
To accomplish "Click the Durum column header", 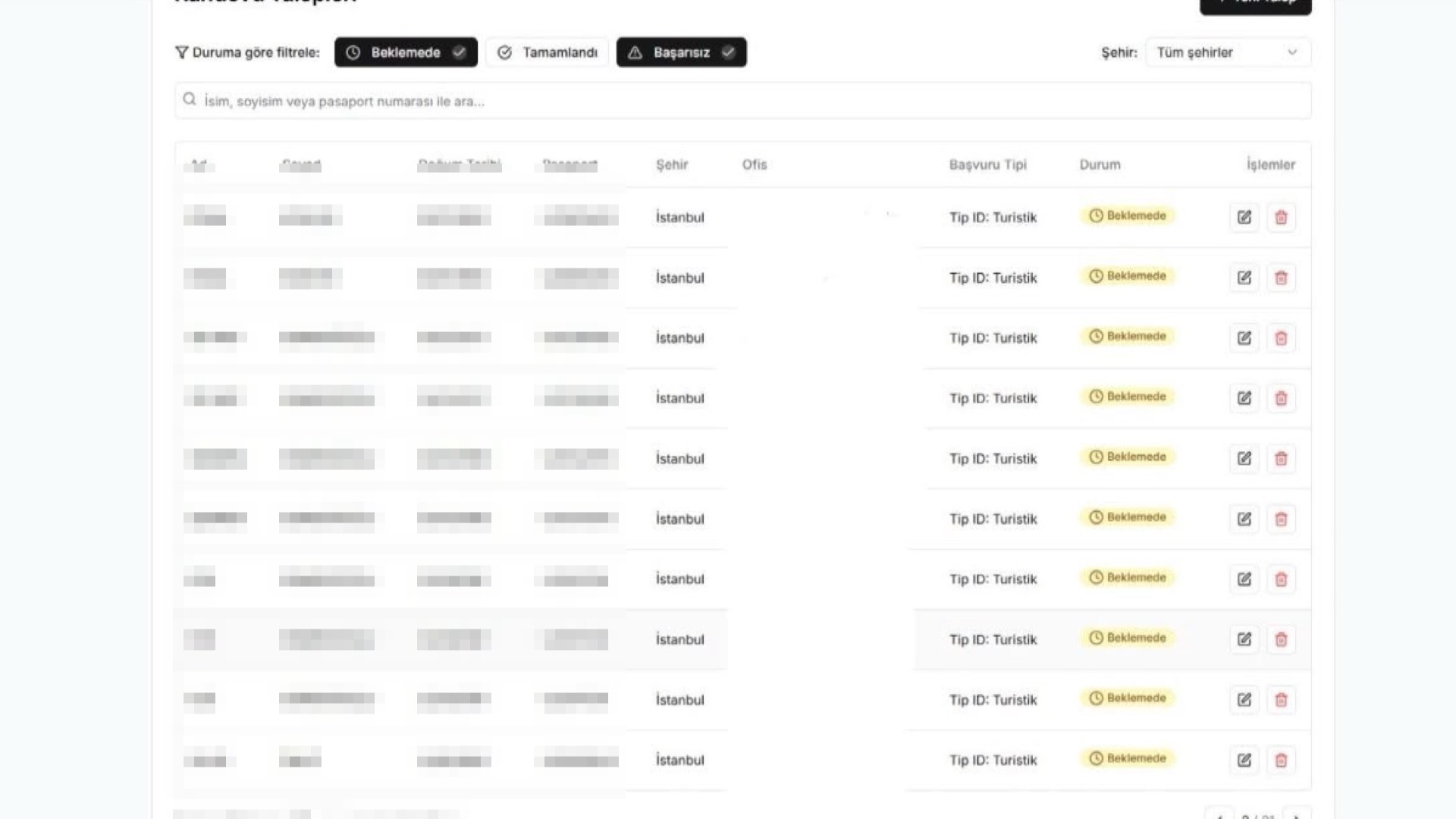I will coord(1100,165).
